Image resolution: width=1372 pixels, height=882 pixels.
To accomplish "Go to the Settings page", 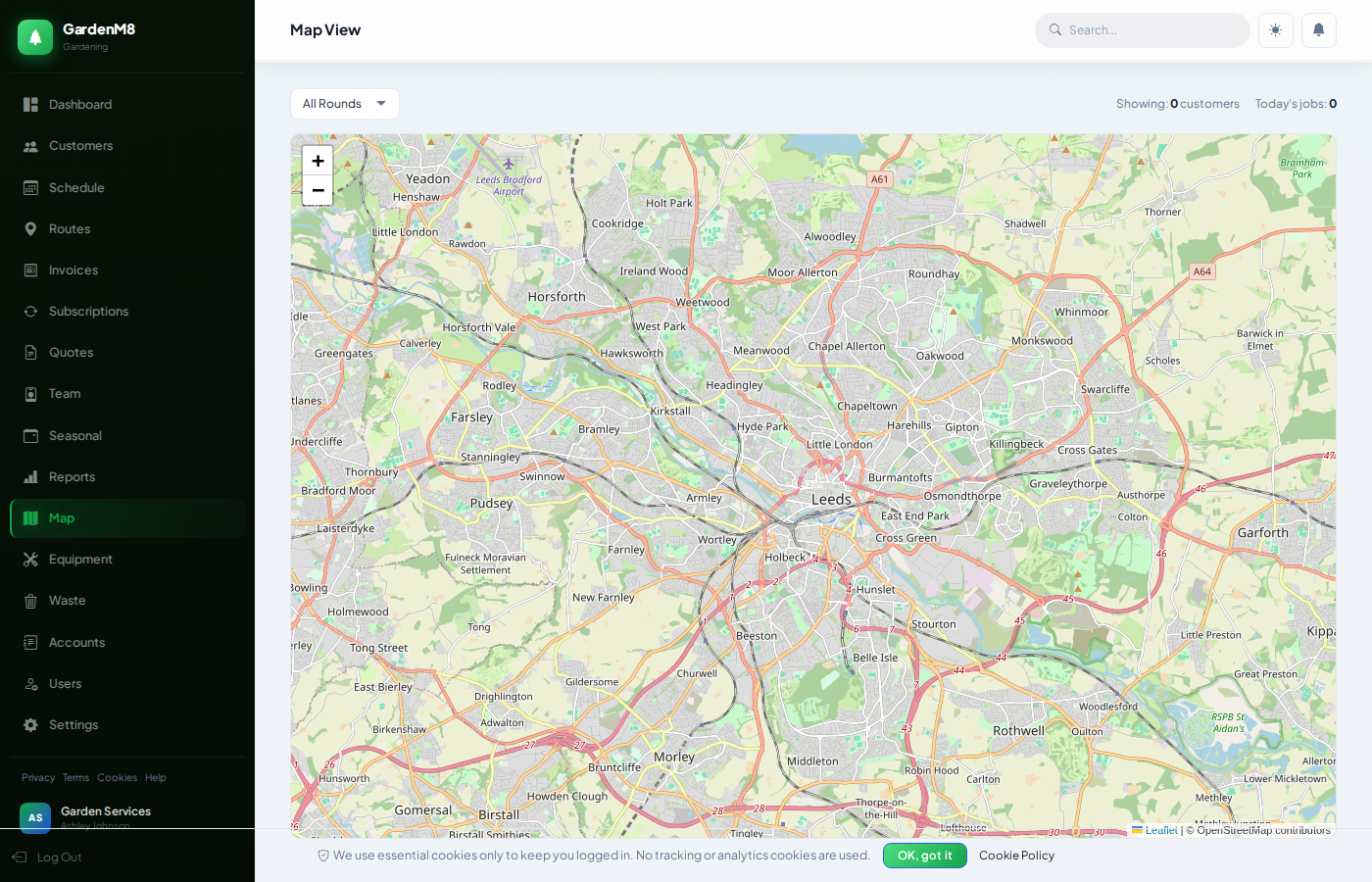I will [73, 724].
